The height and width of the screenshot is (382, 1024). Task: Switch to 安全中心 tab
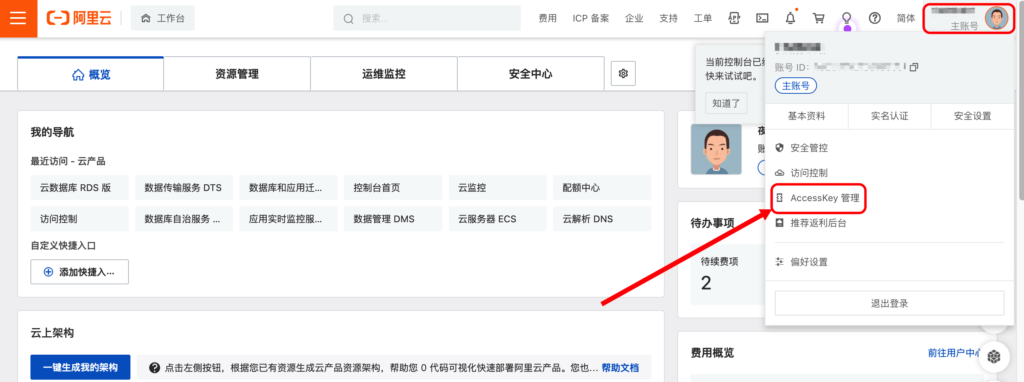[x=531, y=74]
